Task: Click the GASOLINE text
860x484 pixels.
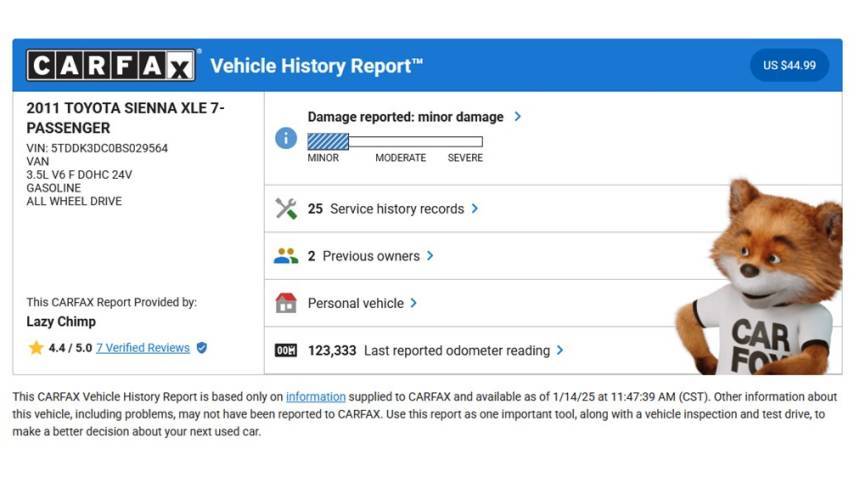Action: point(53,188)
